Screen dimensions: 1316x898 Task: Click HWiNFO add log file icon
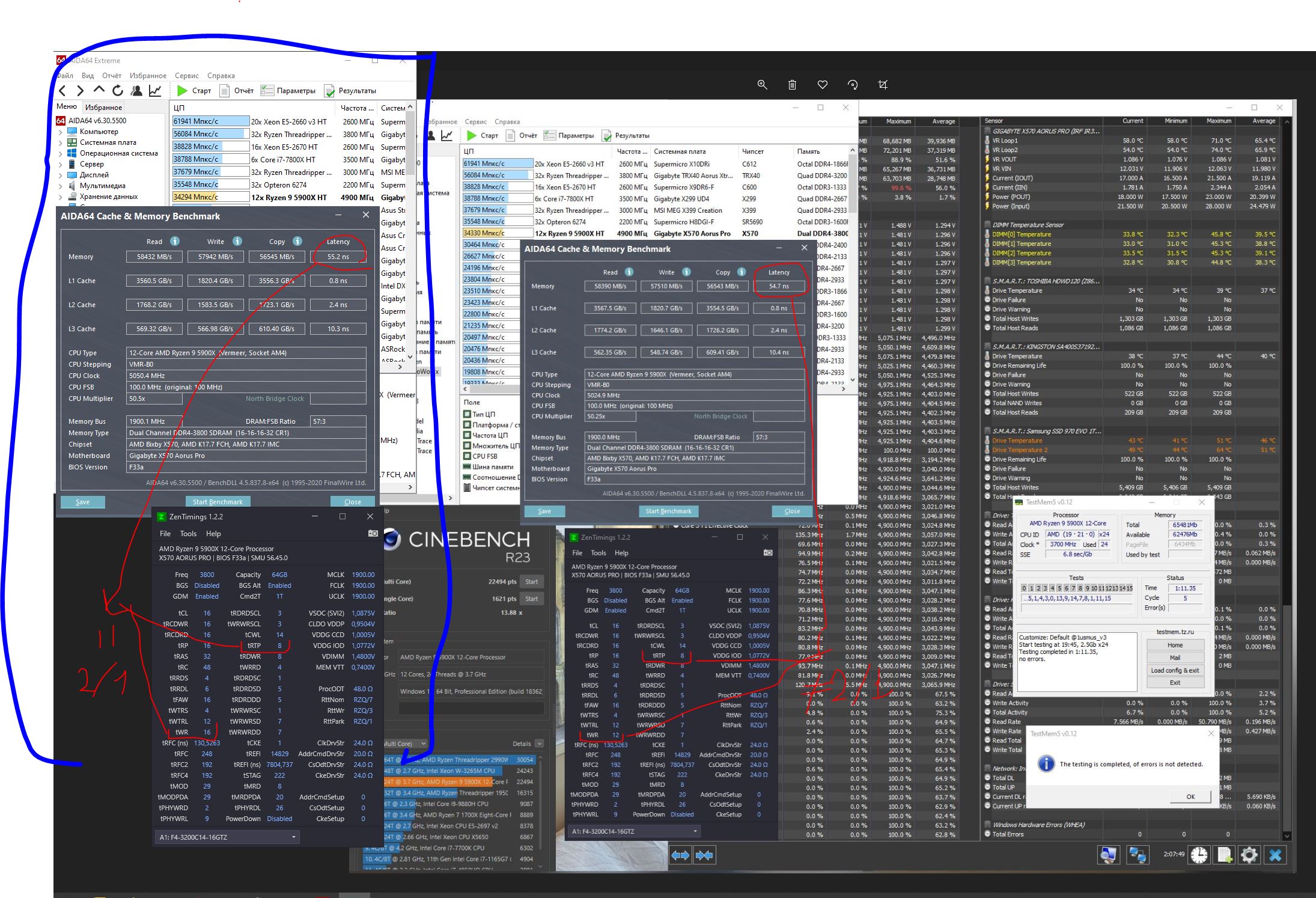[x=1224, y=855]
